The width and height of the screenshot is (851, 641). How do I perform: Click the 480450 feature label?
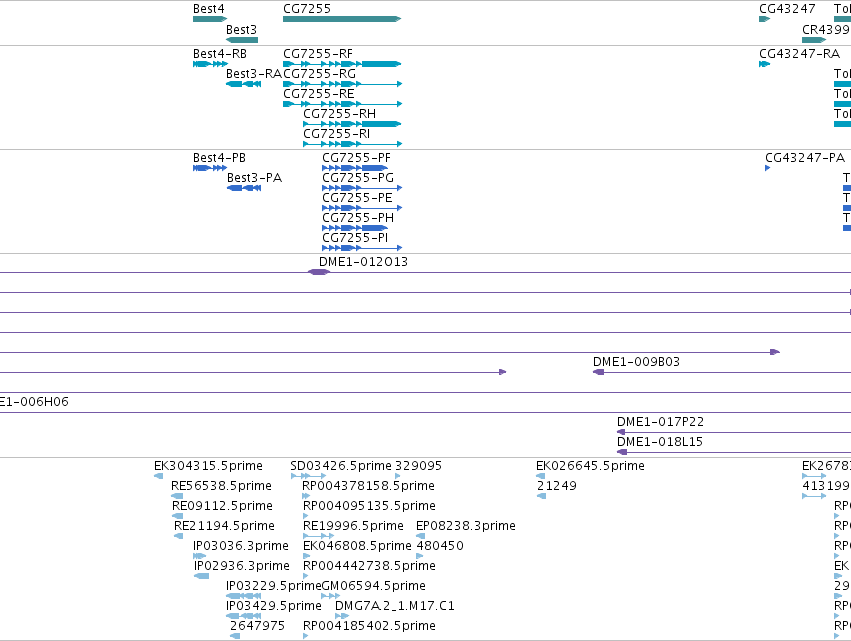(440, 546)
